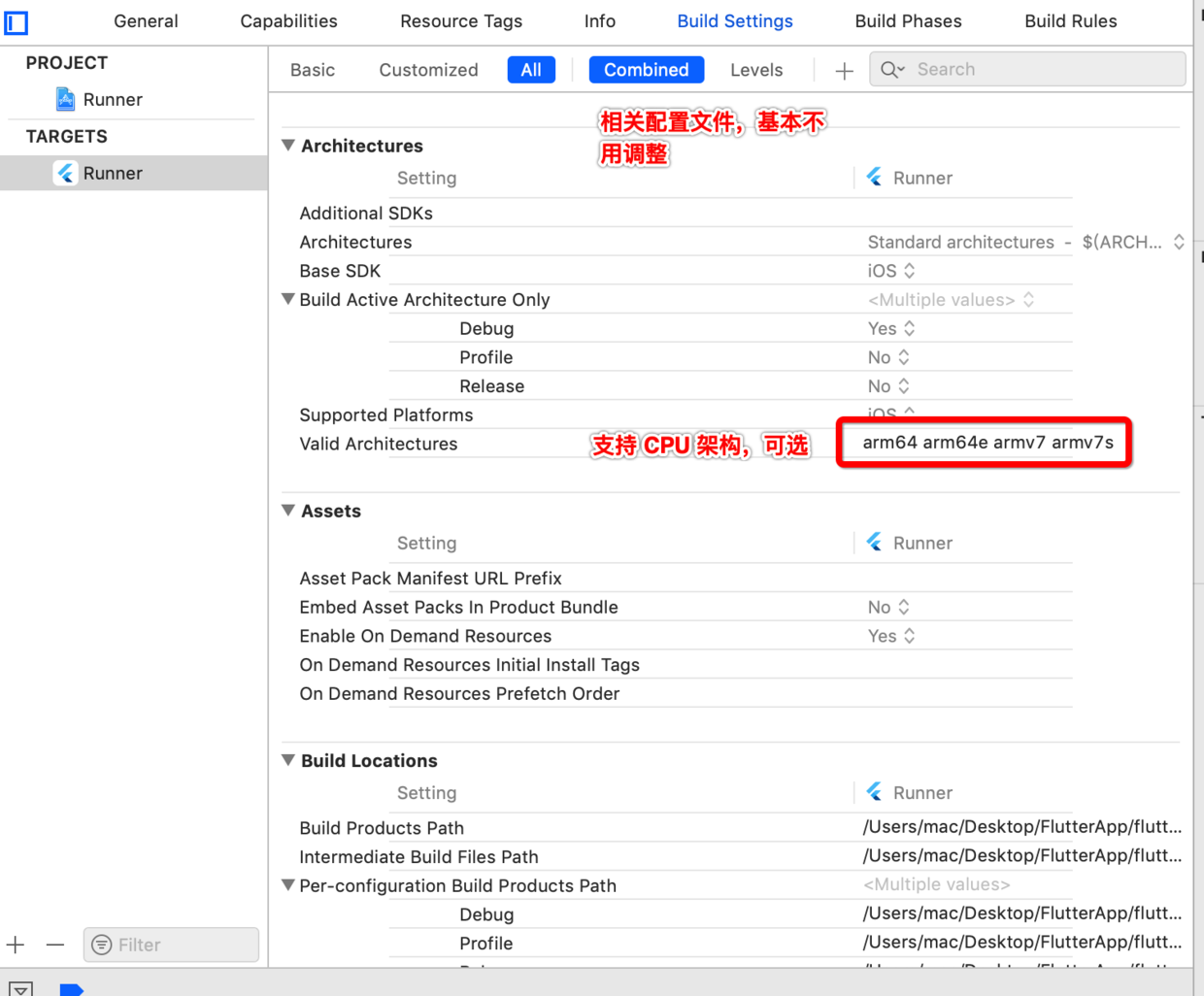Viewport: 1204px width, 996px height.
Task: Add a target with the plus icon
Action: tap(16, 945)
